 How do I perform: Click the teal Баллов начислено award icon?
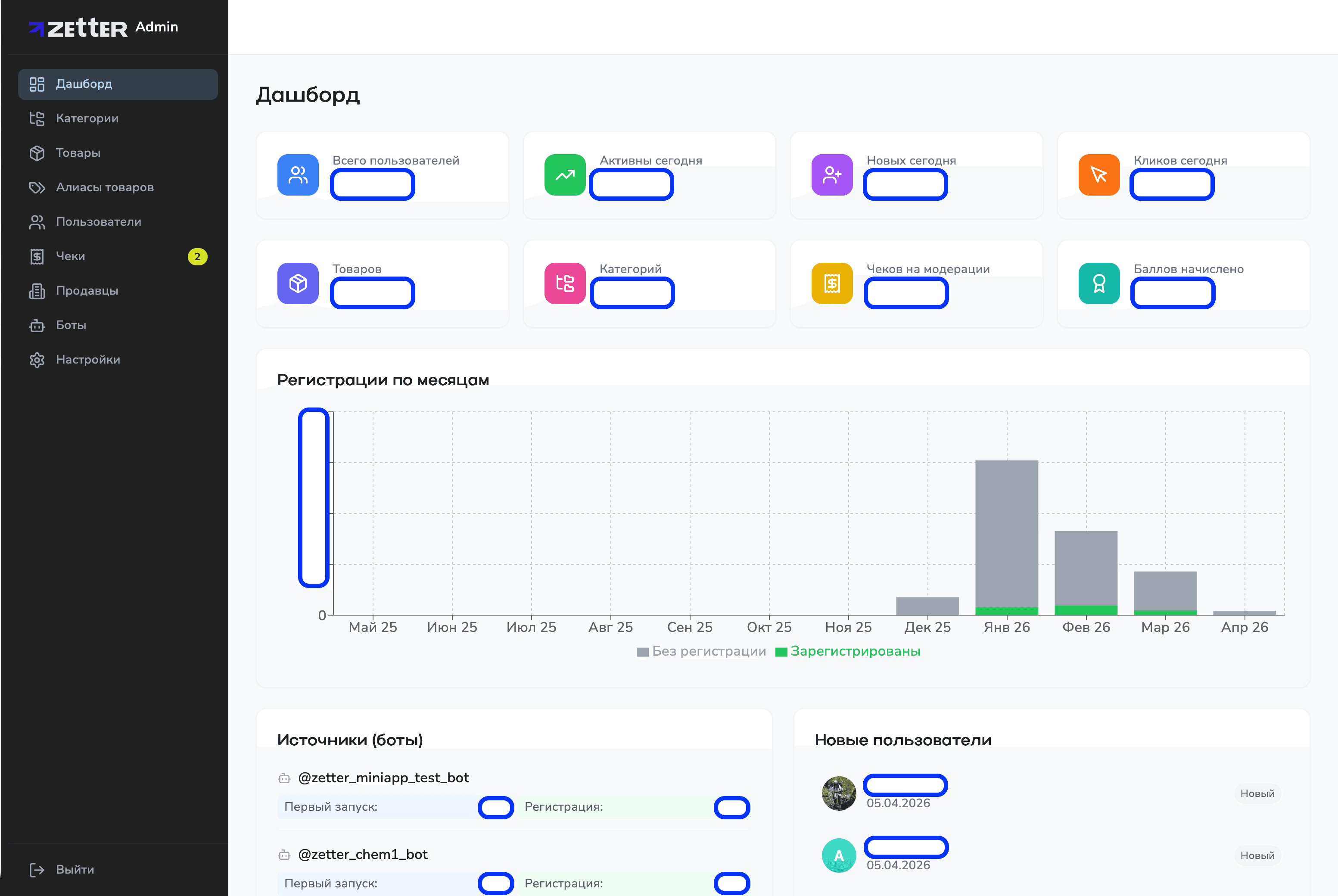pos(1098,283)
